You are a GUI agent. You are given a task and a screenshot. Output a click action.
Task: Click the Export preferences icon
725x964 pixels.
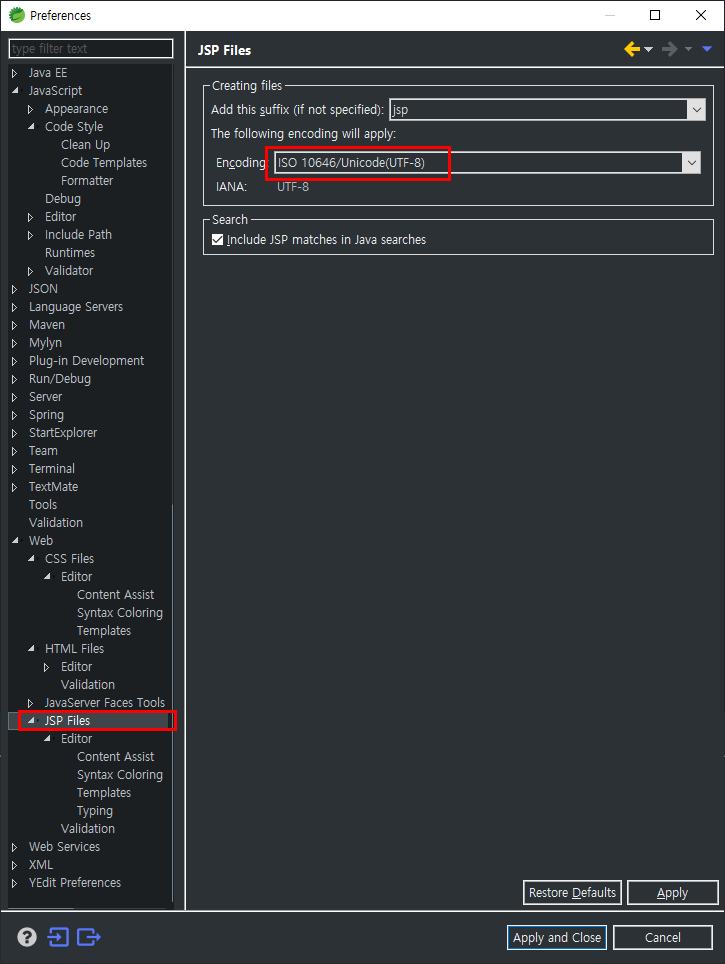pos(89,937)
